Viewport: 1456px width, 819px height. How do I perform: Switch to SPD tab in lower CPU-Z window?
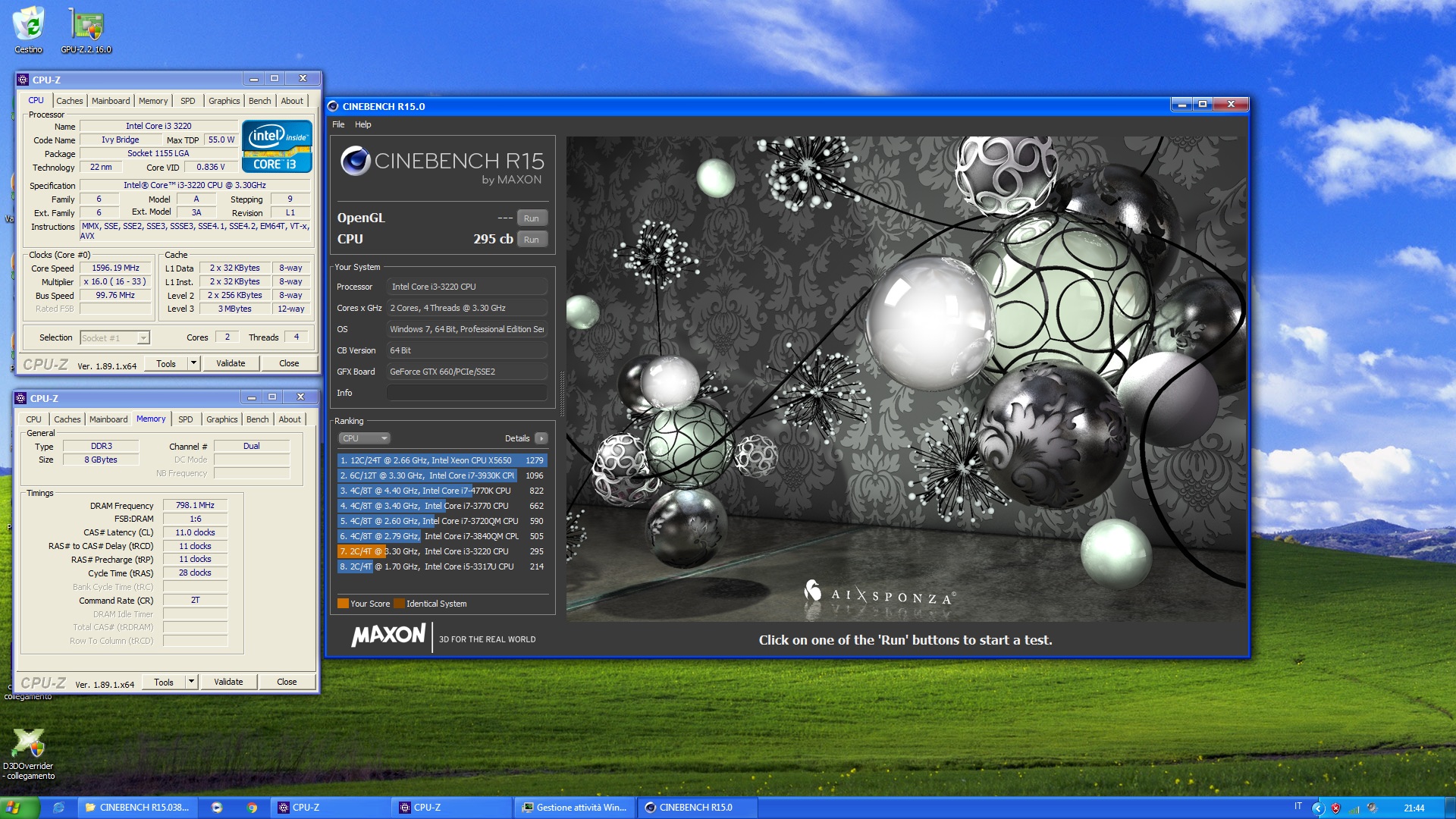pos(186,419)
